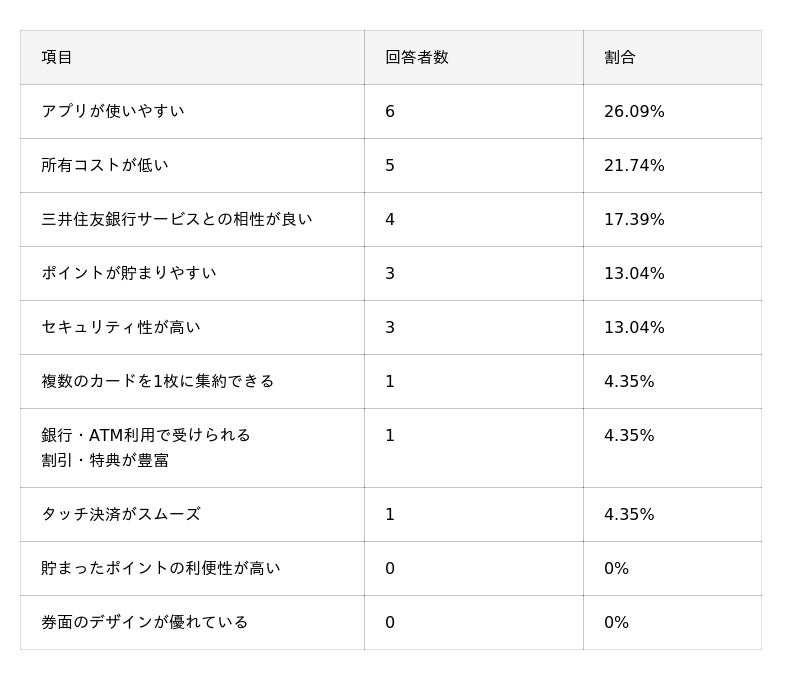The width and height of the screenshot is (800, 680).
Task: Click the 回答者数 column header
Action: point(416,57)
